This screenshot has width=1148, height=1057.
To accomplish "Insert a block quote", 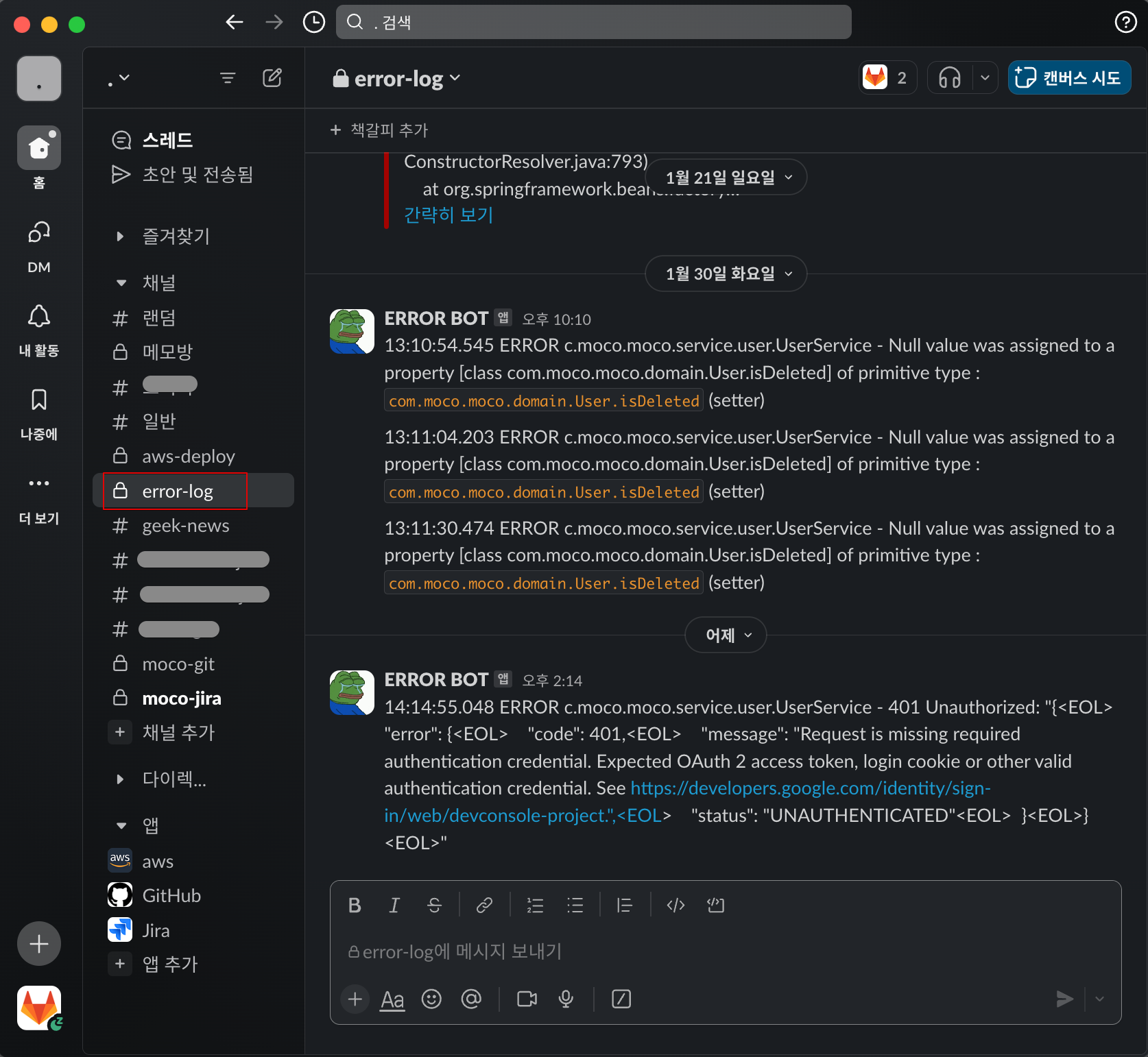I will click(x=624, y=906).
